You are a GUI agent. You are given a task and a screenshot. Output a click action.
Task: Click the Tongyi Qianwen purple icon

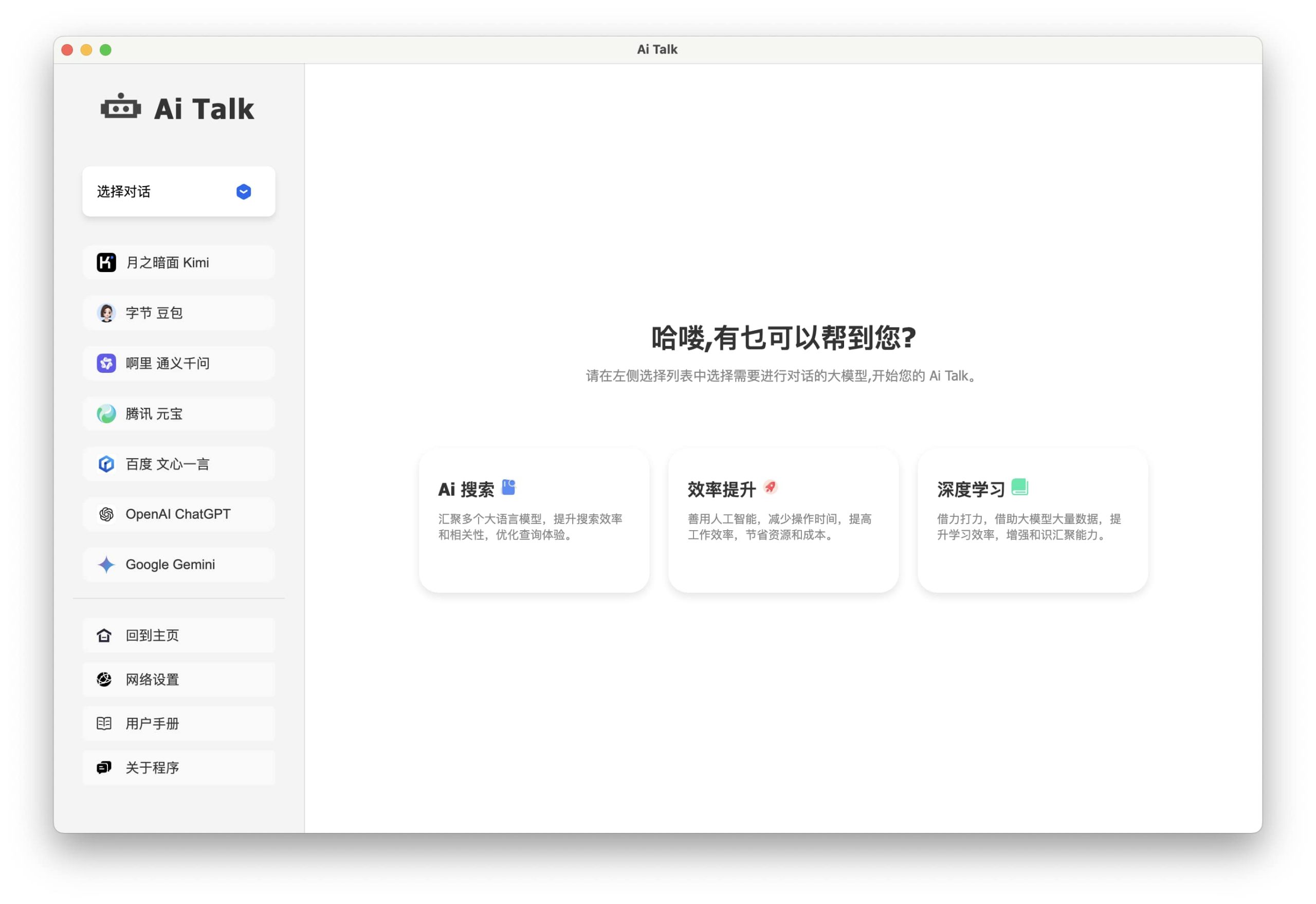pos(106,363)
